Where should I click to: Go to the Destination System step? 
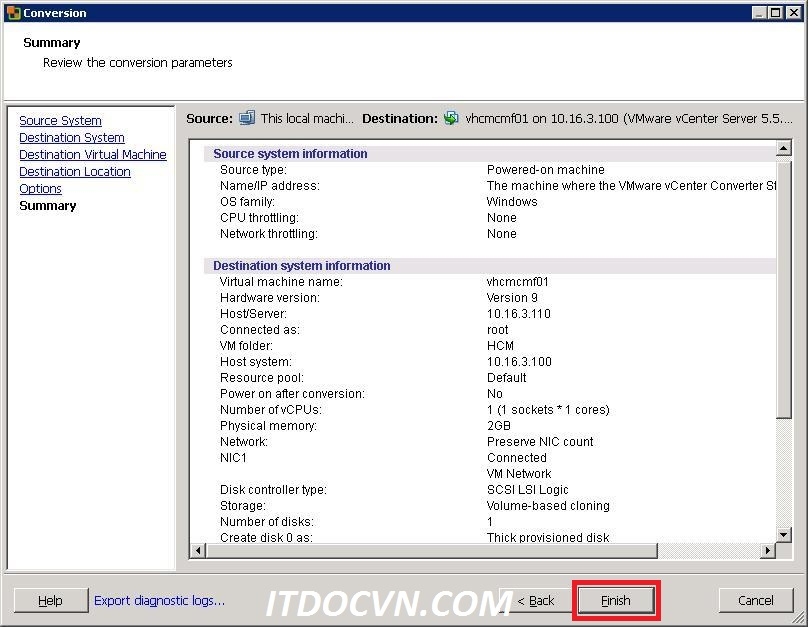point(72,138)
